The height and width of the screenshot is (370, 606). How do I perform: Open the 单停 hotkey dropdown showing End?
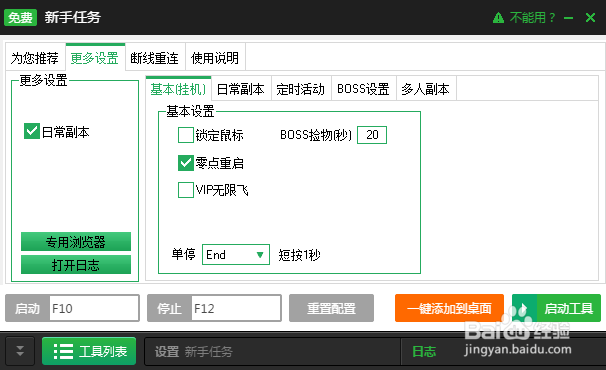point(236,254)
